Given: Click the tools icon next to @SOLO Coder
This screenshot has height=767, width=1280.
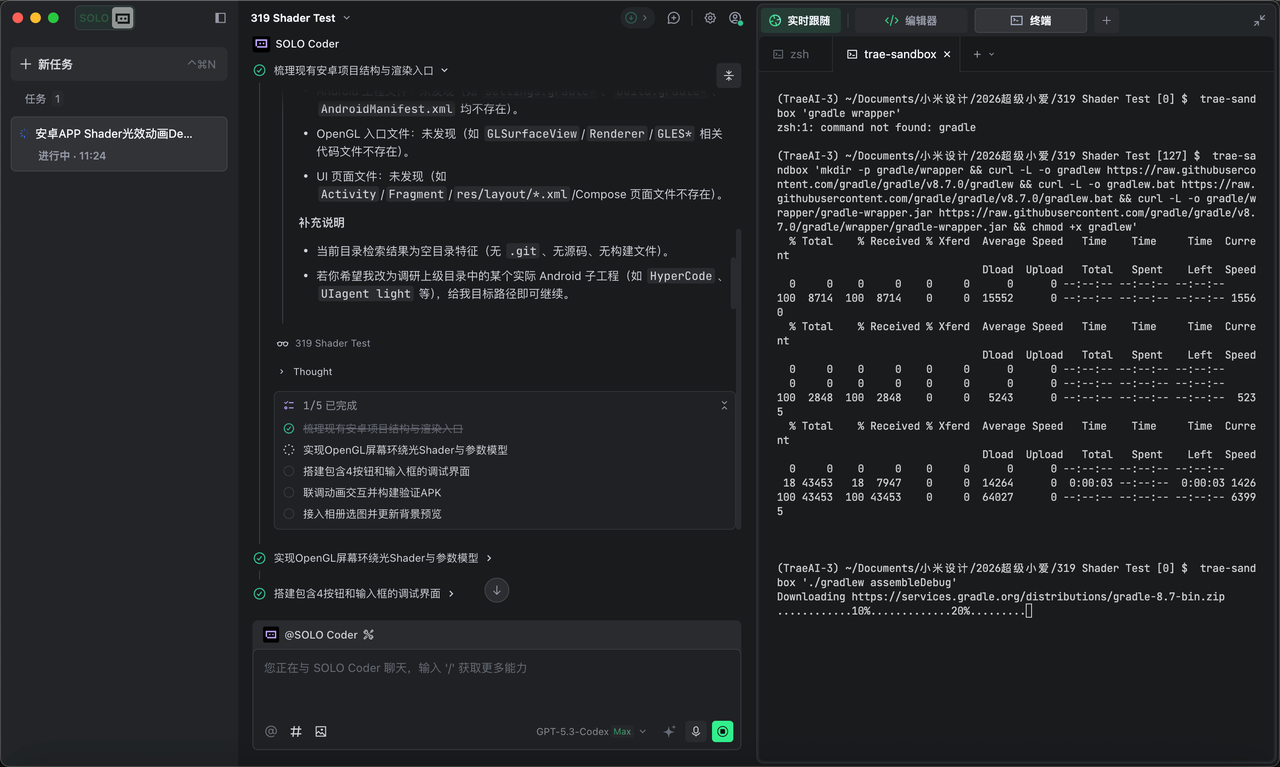Looking at the screenshot, I should (368, 634).
